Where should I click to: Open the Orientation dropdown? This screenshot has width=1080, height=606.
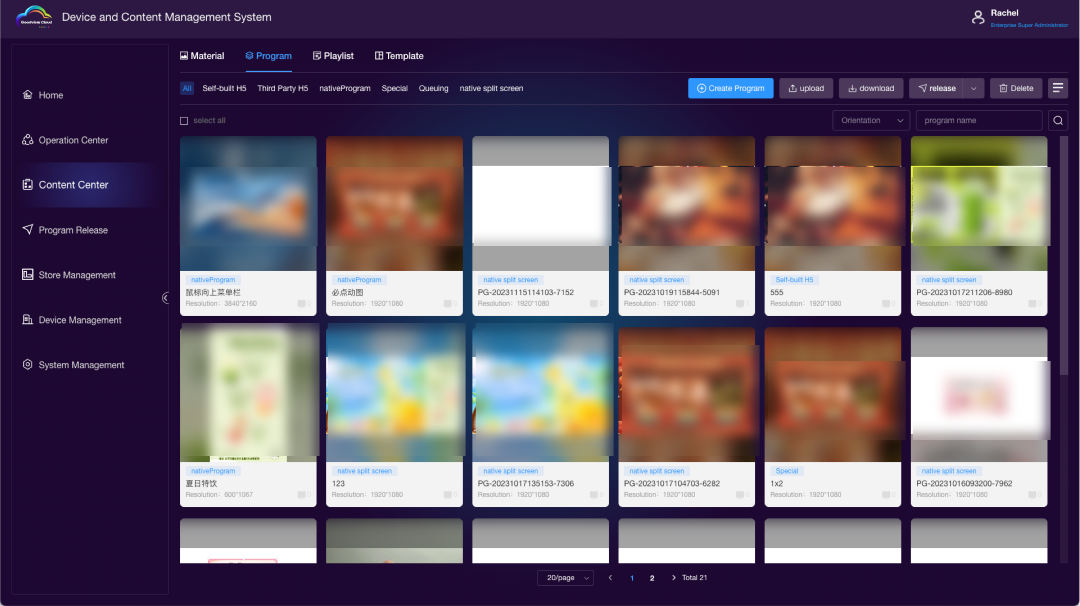pos(871,121)
